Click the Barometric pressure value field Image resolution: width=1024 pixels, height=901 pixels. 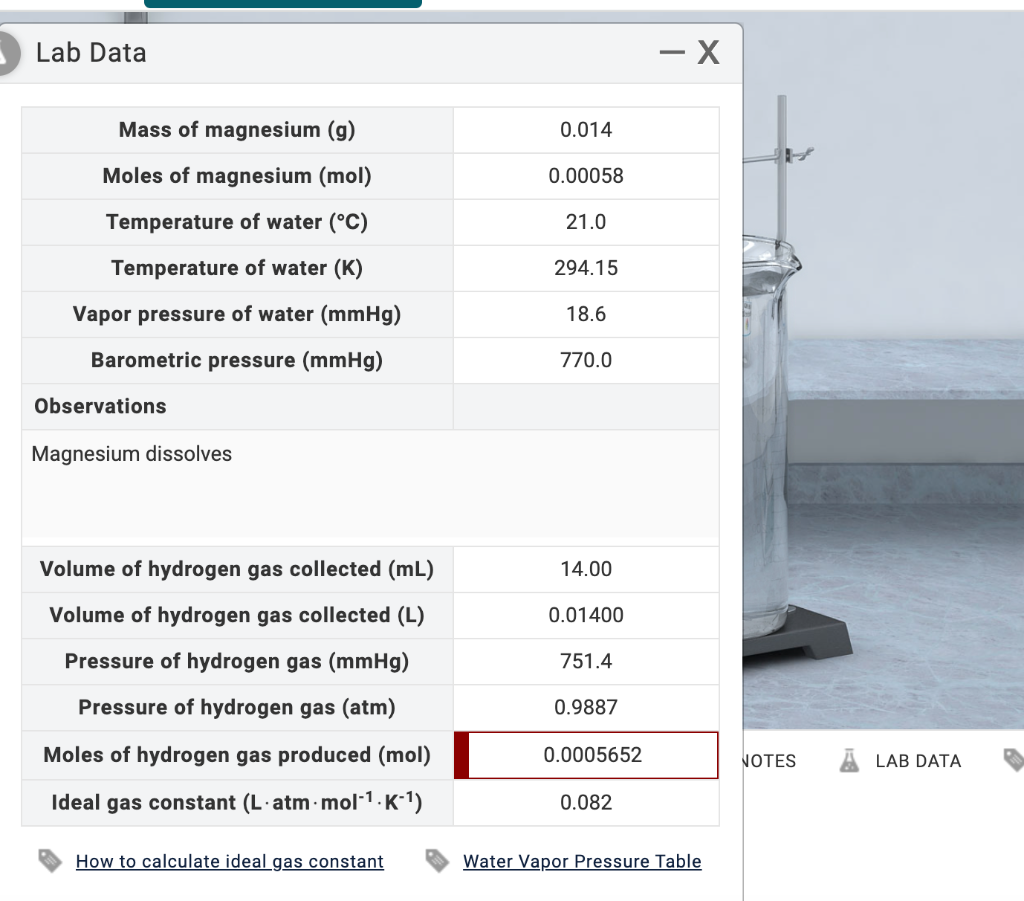[x=586, y=360]
